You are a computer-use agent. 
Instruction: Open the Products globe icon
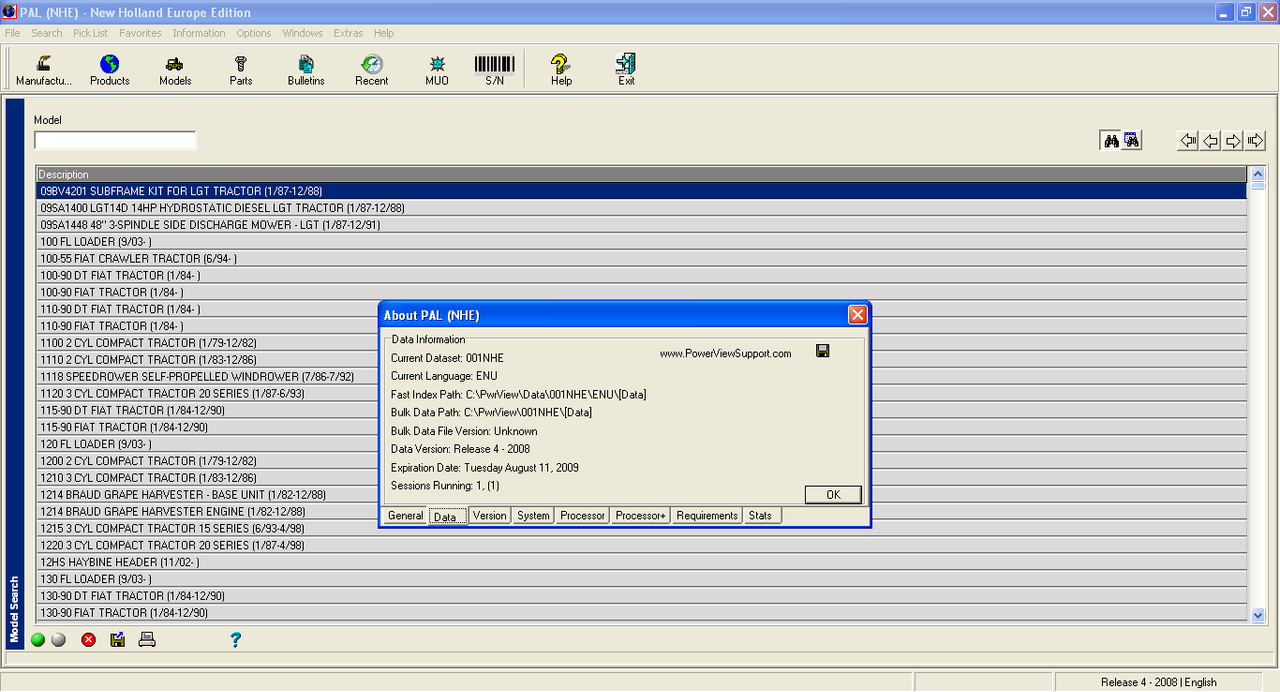(110, 70)
